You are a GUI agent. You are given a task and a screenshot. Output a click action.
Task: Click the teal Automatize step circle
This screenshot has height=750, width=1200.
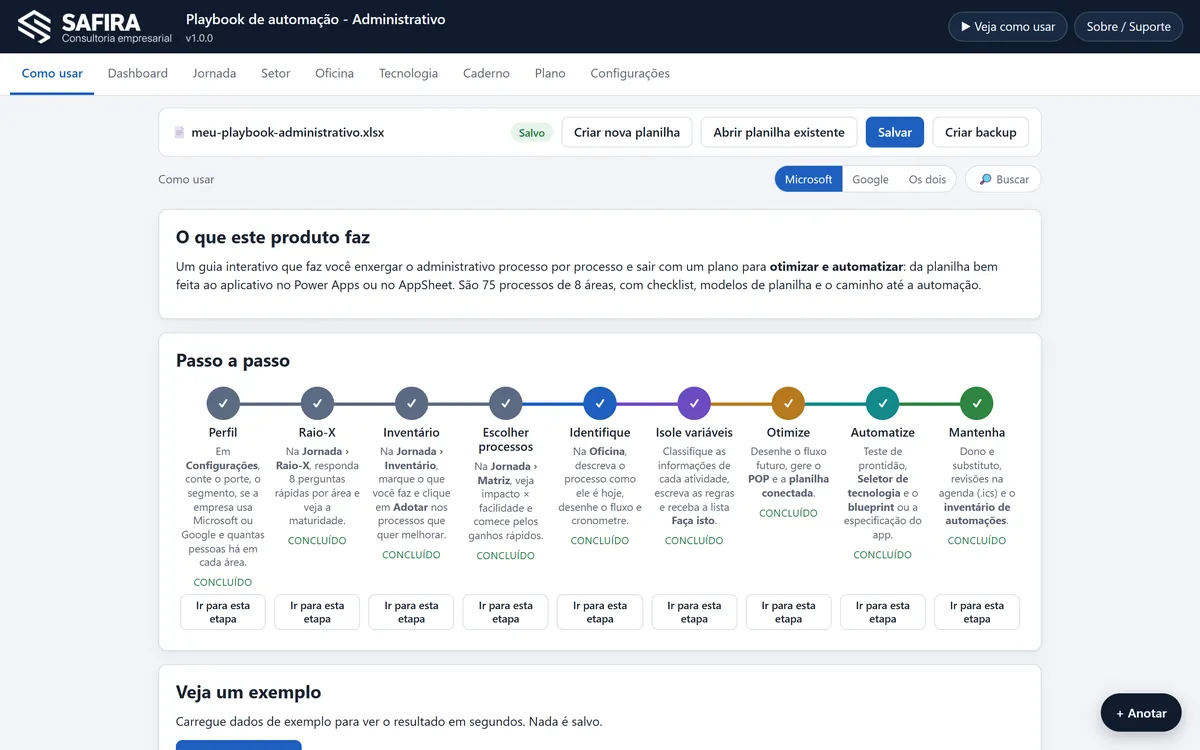(x=882, y=403)
